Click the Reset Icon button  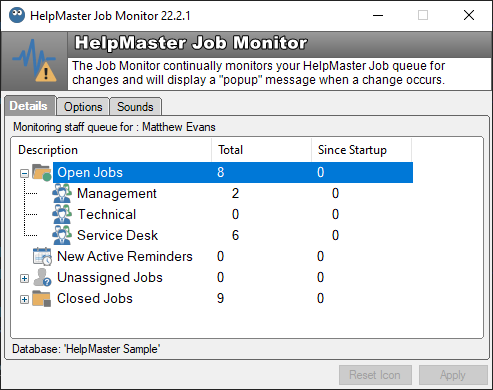coord(375,375)
